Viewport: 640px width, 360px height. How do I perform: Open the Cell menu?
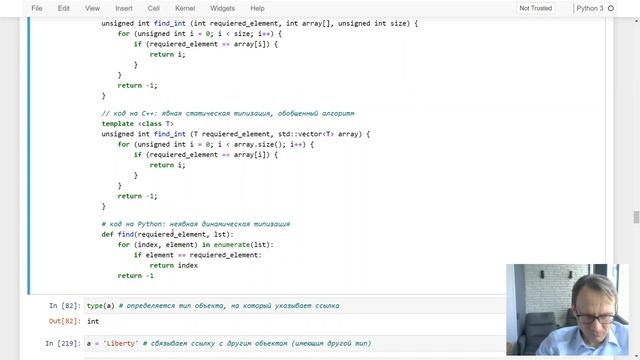pyautogui.click(x=154, y=8)
